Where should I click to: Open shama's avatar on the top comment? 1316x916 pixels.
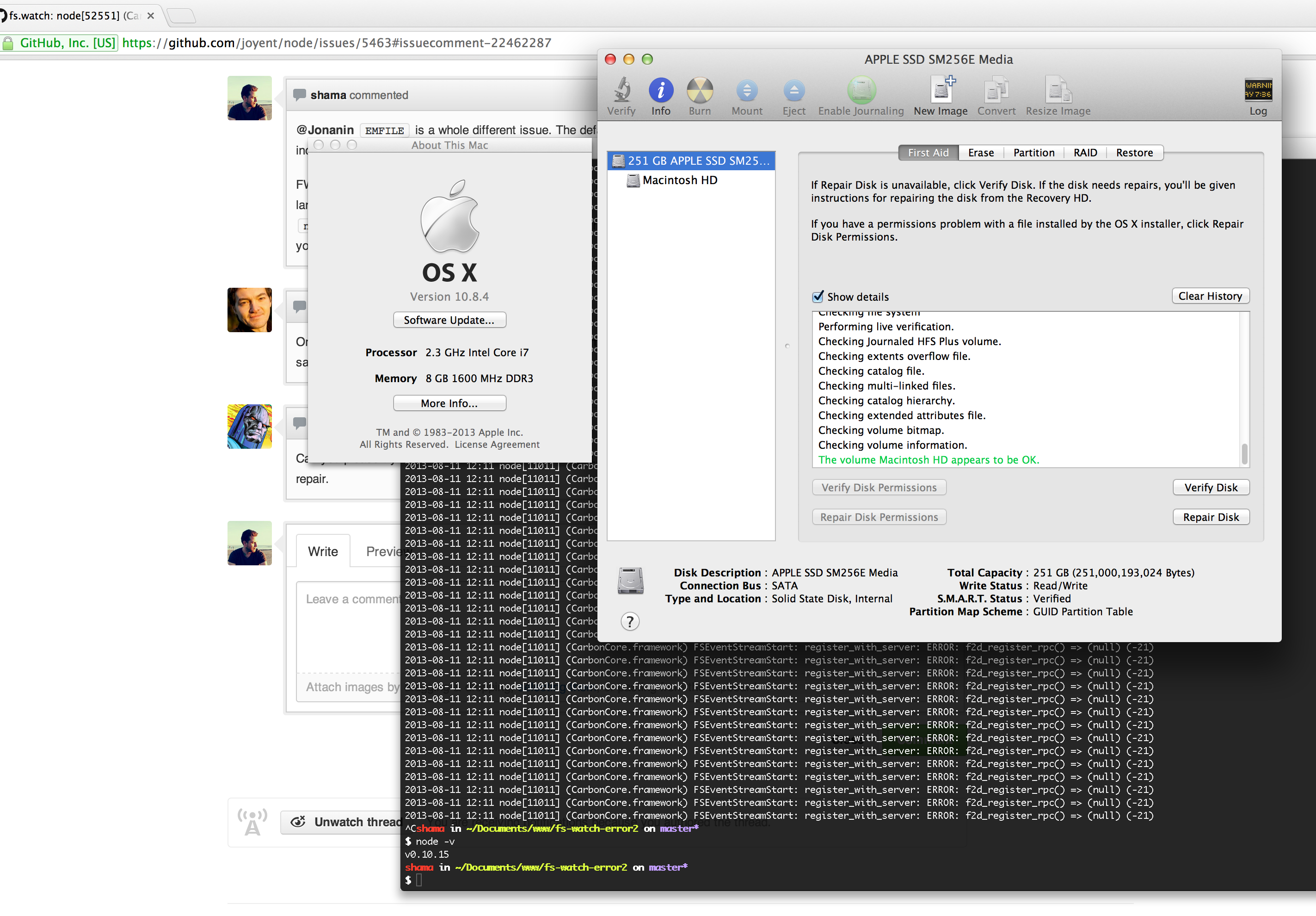click(x=249, y=98)
